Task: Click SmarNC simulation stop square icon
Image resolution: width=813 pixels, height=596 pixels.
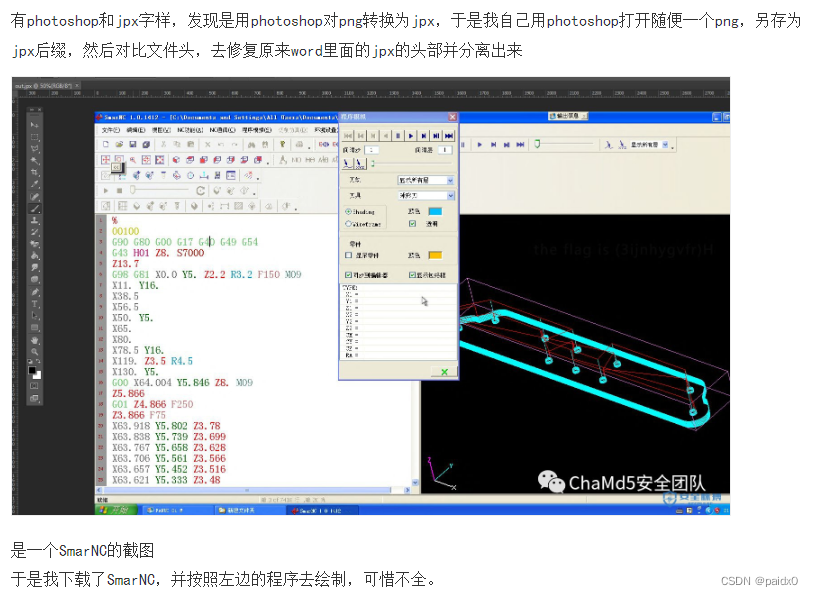Action: tap(119, 190)
